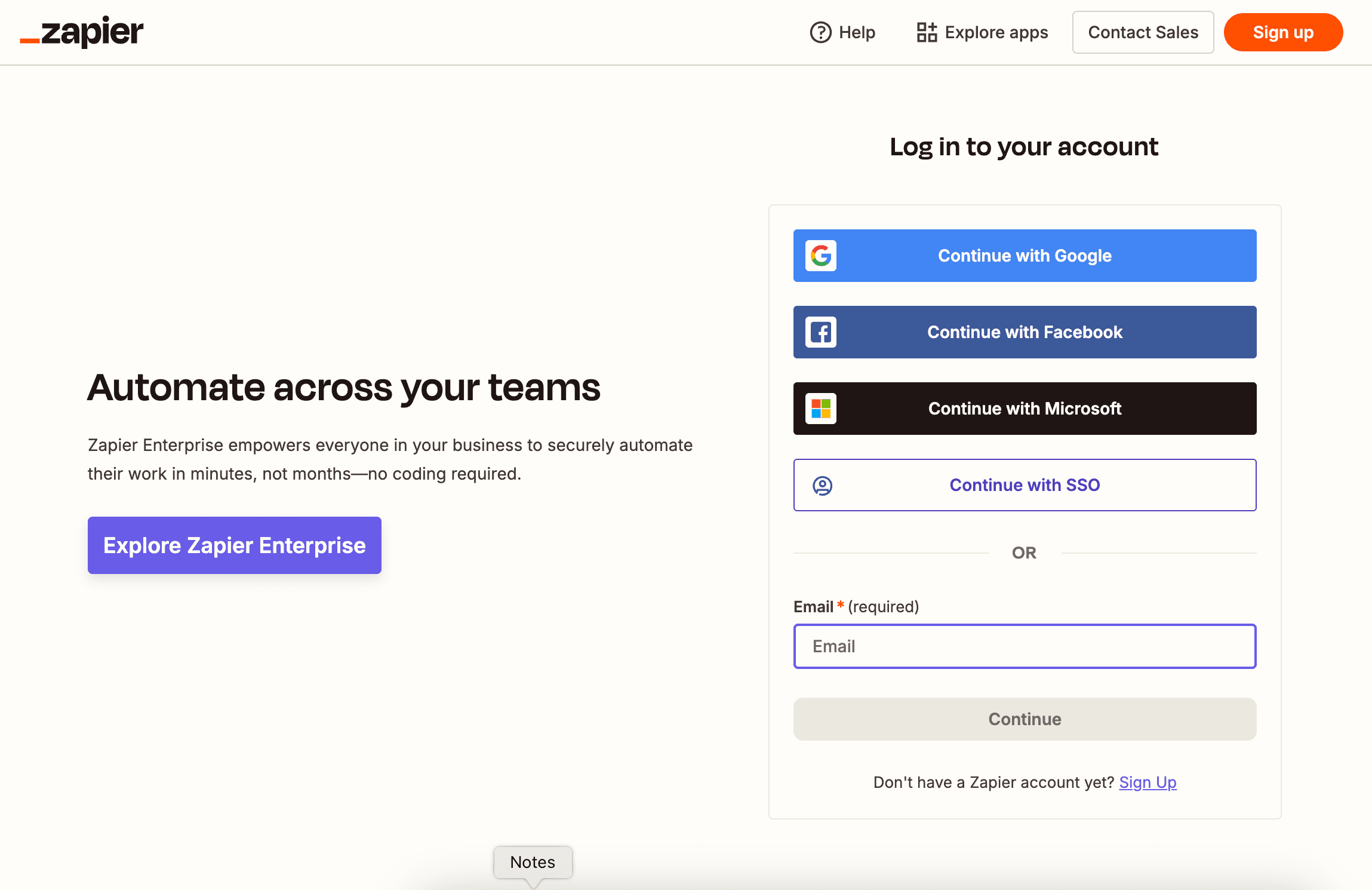Choose Continue with SSO
The height and width of the screenshot is (890, 1372).
[x=1025, y=485]
